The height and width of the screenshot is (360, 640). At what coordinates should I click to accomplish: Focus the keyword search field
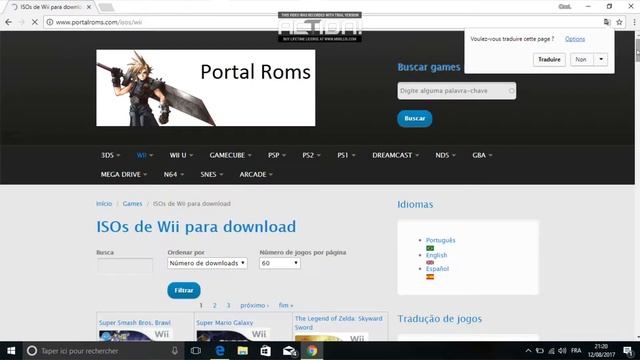456,91
